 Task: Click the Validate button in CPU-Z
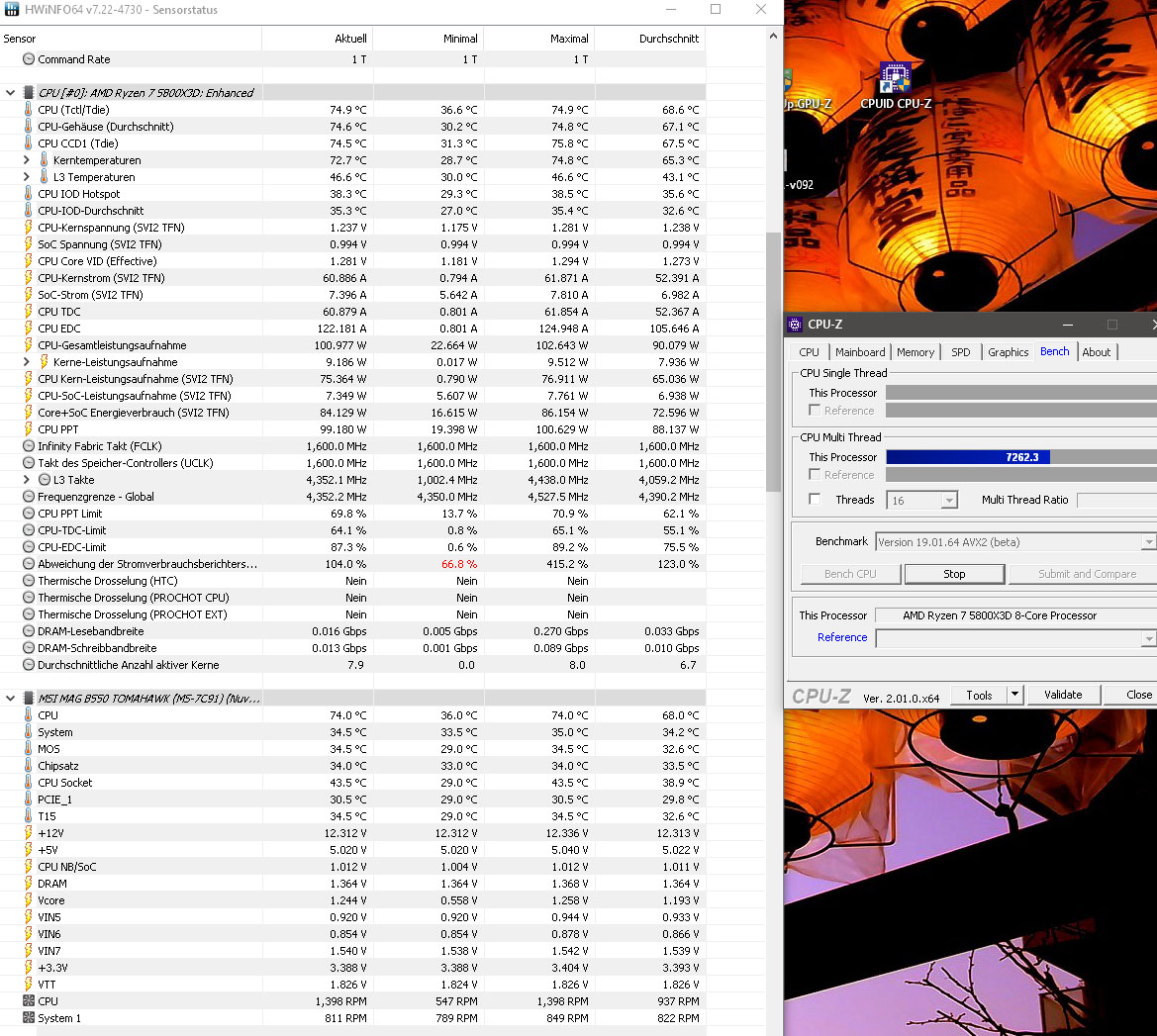pyautogui.click(x=1063, y=695)
